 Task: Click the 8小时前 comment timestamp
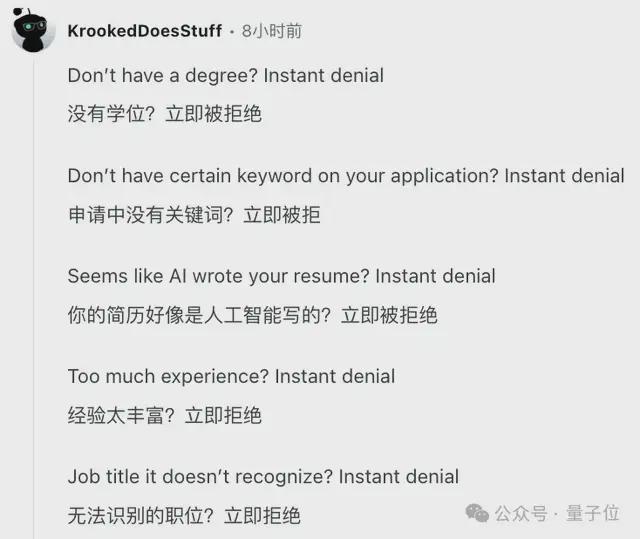pos(272,31)
